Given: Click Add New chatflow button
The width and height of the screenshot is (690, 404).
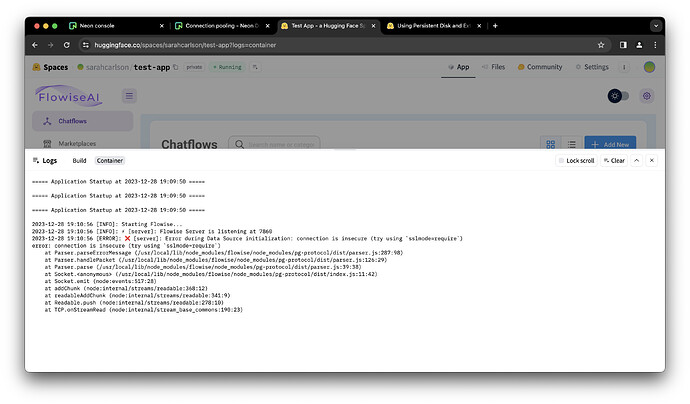Looking at the screenshot, I should 610,144.
